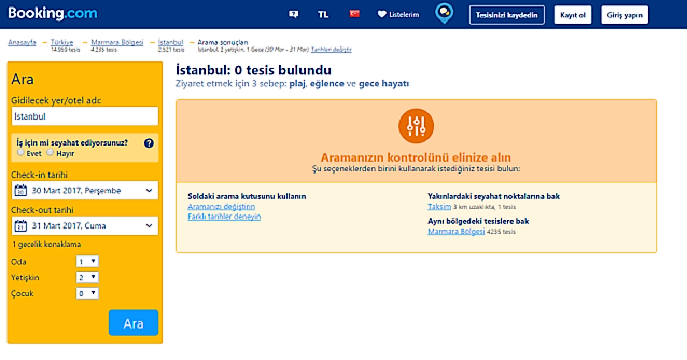687x360 pixels.
Task: Go to İstanbul breadcrumb
Action: pos(170,42)
